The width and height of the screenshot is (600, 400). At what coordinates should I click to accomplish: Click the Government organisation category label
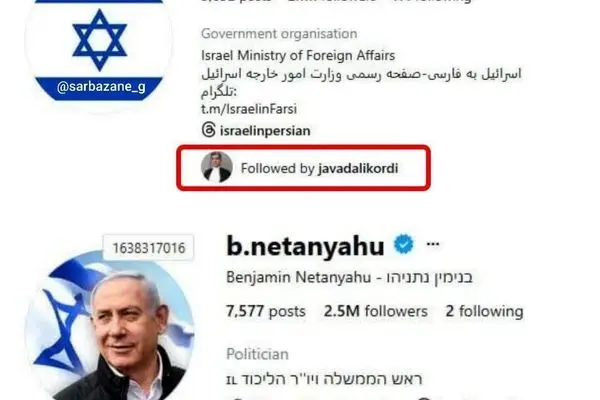tap(279, 34)
